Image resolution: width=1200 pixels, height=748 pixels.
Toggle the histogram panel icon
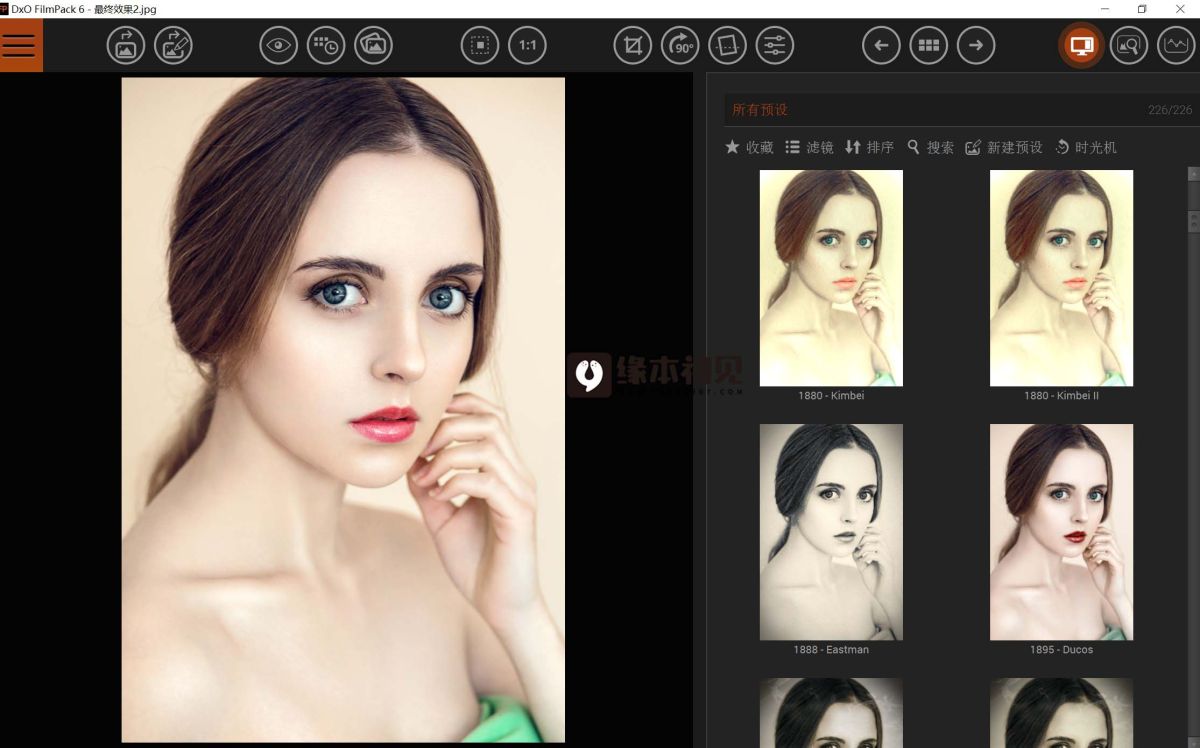point(1176,45)
